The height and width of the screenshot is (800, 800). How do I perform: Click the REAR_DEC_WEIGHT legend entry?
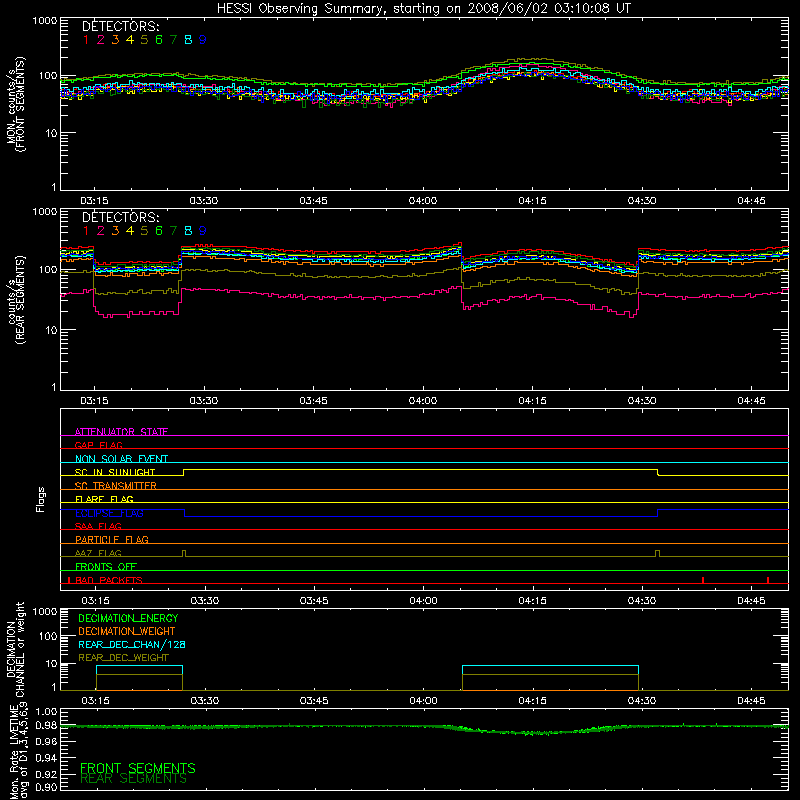click(x=123, y=658)
